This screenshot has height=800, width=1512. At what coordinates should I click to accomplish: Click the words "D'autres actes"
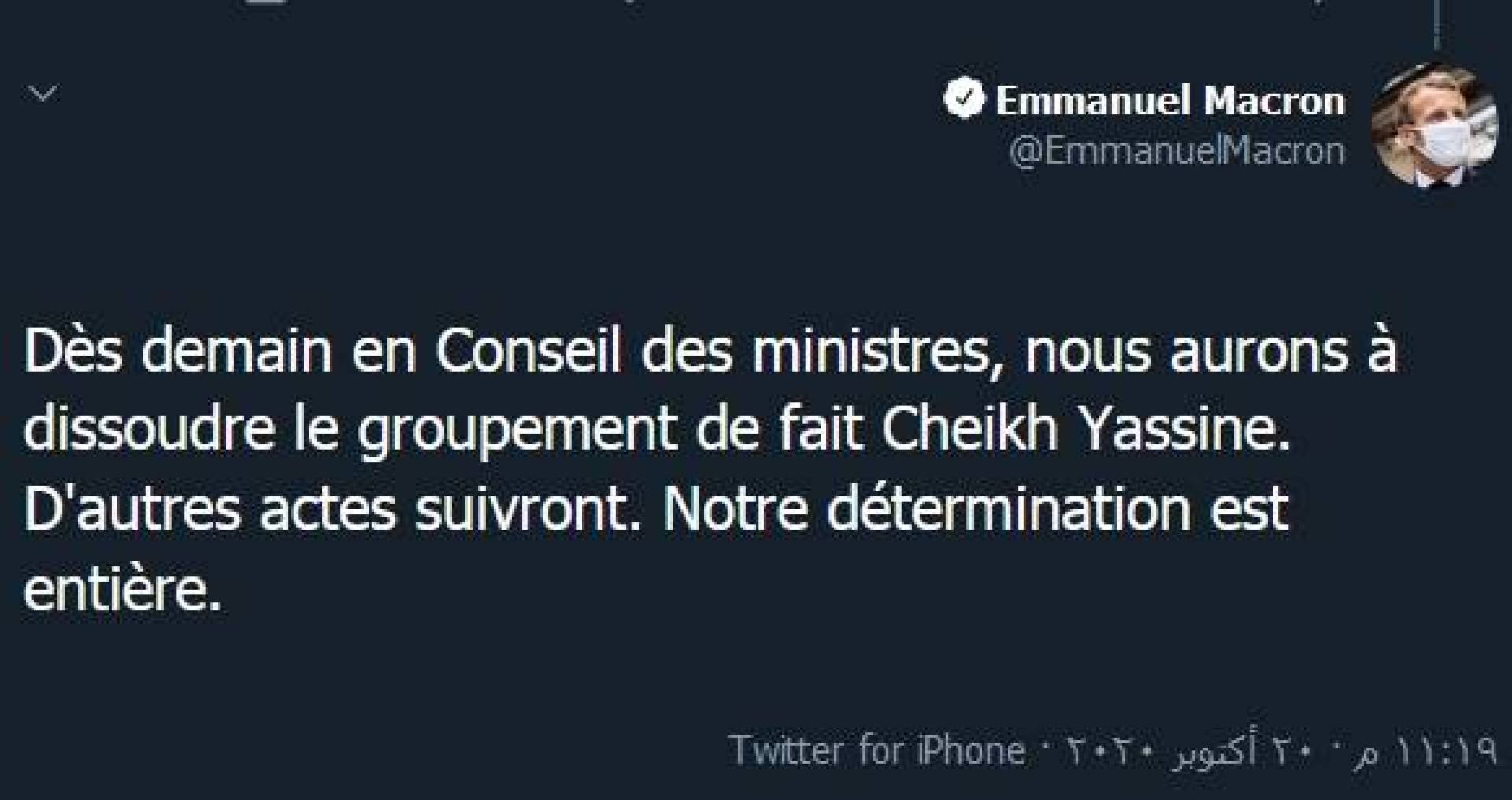coord(209,509)
